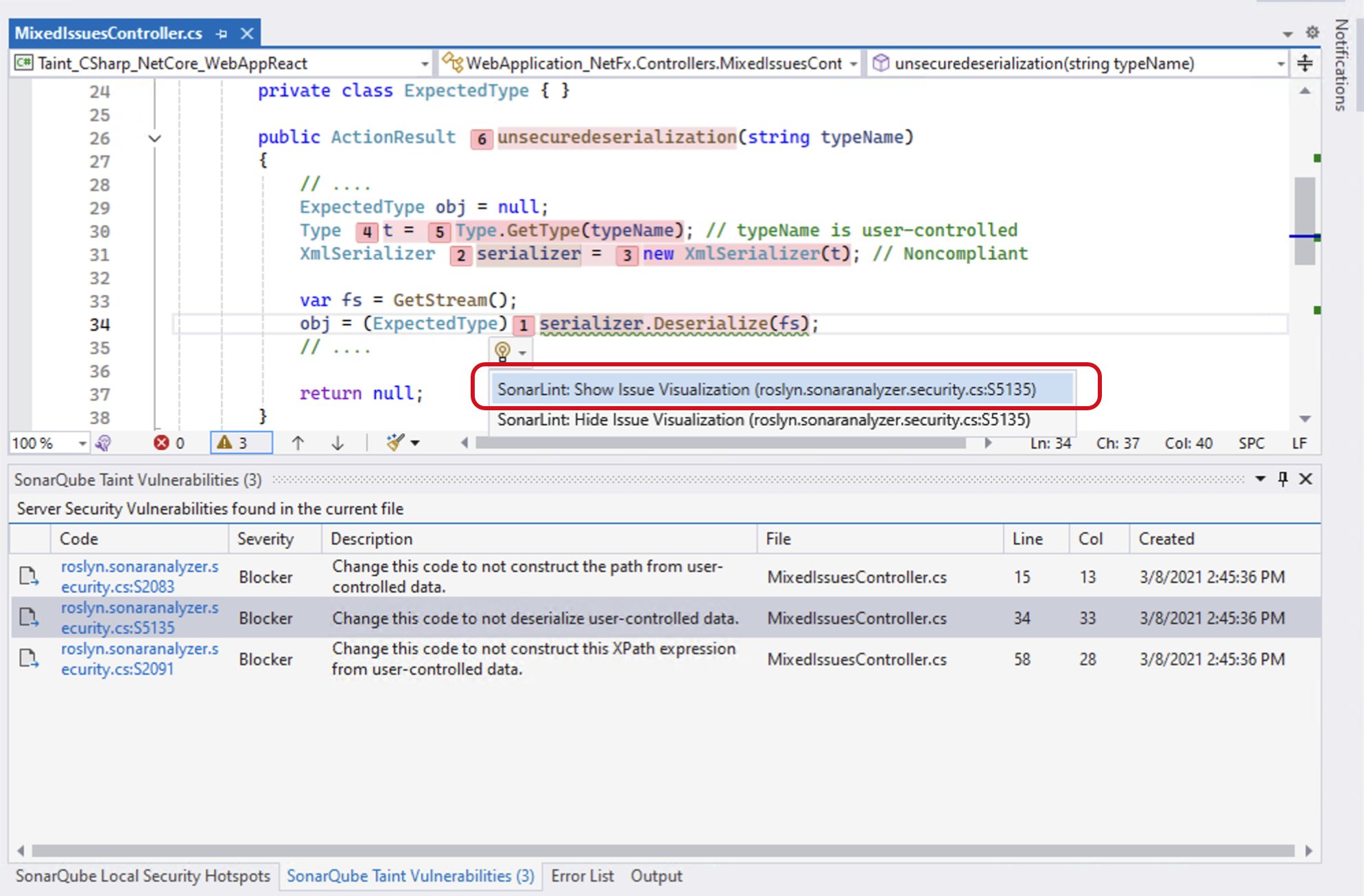Click flow step marker 4 before t
The height and width of the screenshot is (896, 1364).
coord(367,233)
